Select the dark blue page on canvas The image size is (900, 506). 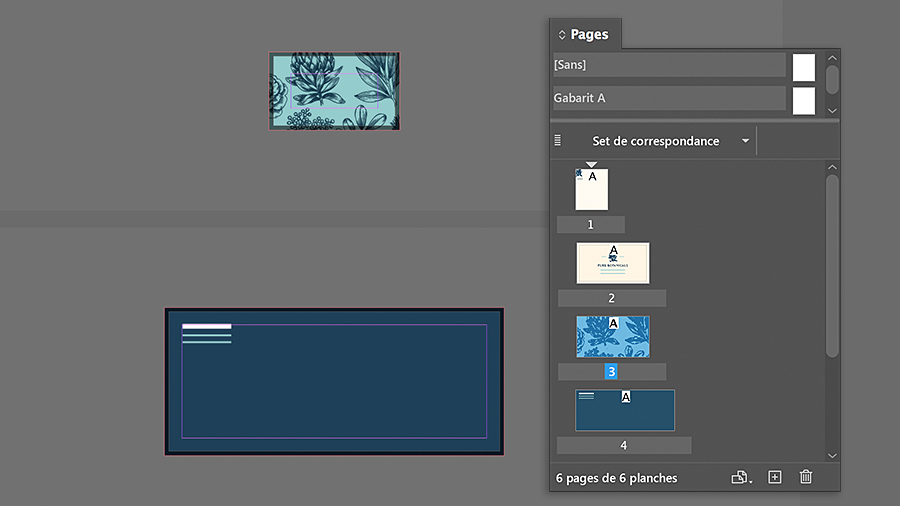click(335, 382)
